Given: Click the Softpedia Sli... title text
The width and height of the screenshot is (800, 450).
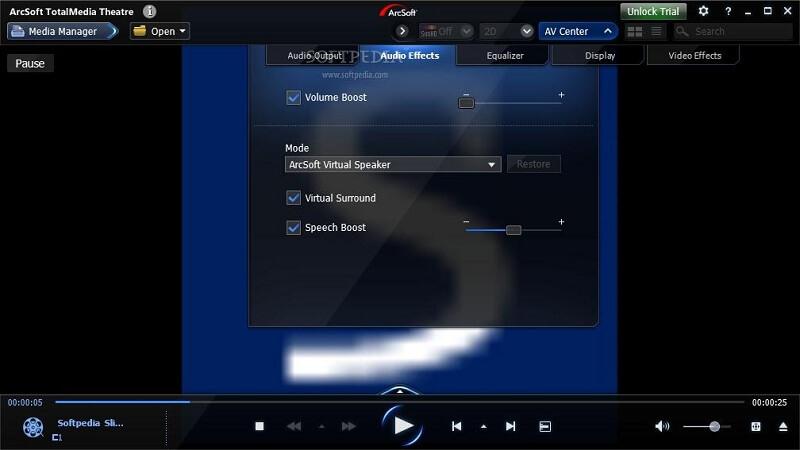Looking at the screenshot, I should pos(90,423).
